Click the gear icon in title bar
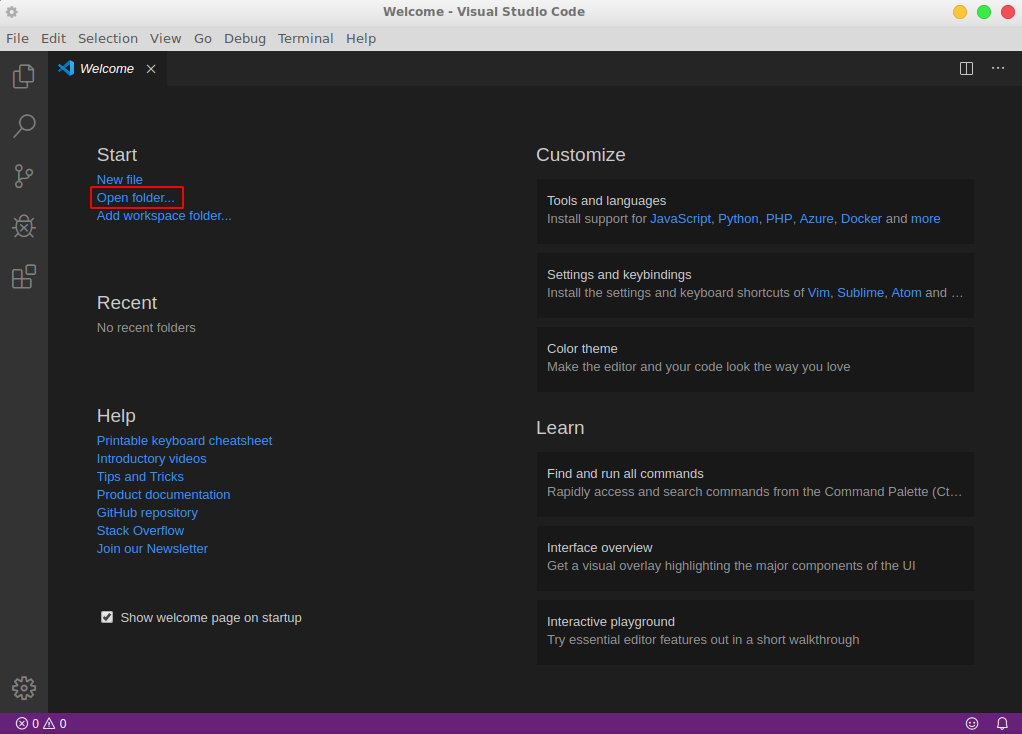 [x=12, y=12]
